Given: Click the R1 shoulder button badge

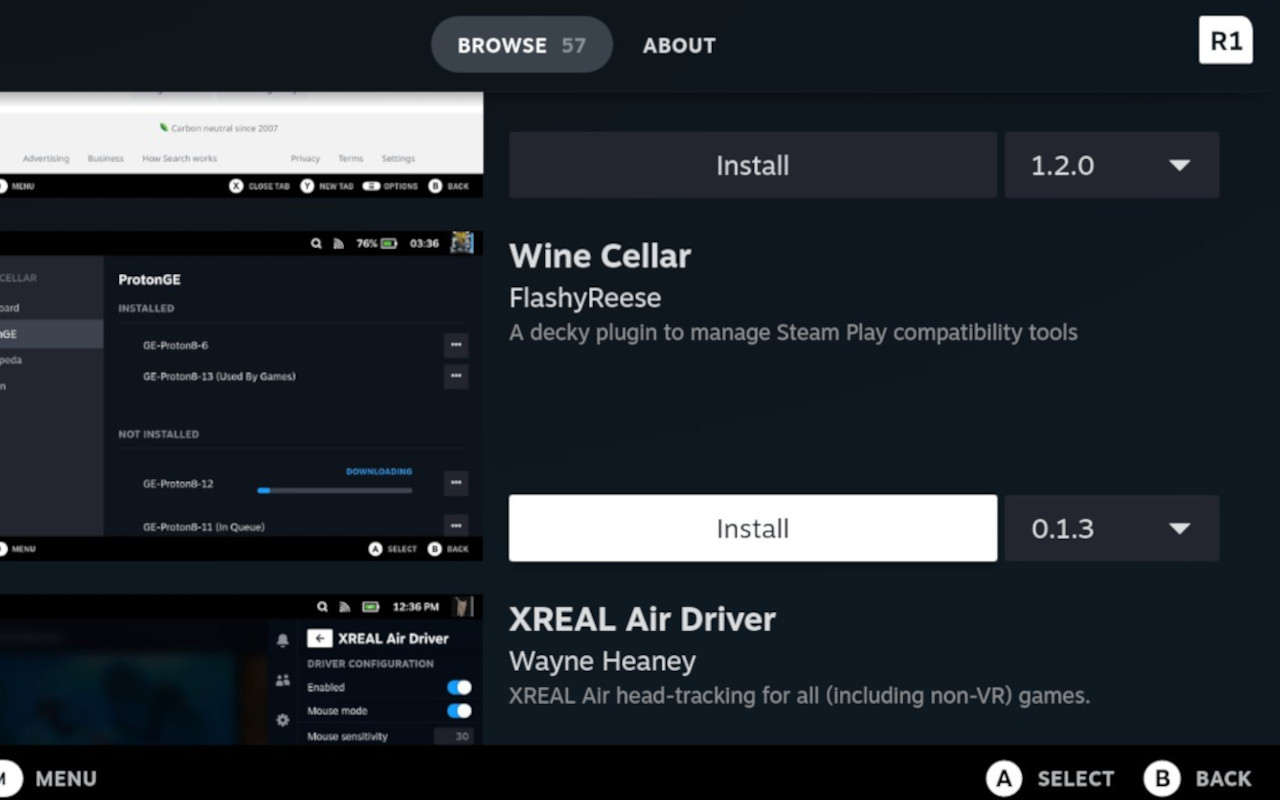Looking at the screenshot, I should (1225, 41).
